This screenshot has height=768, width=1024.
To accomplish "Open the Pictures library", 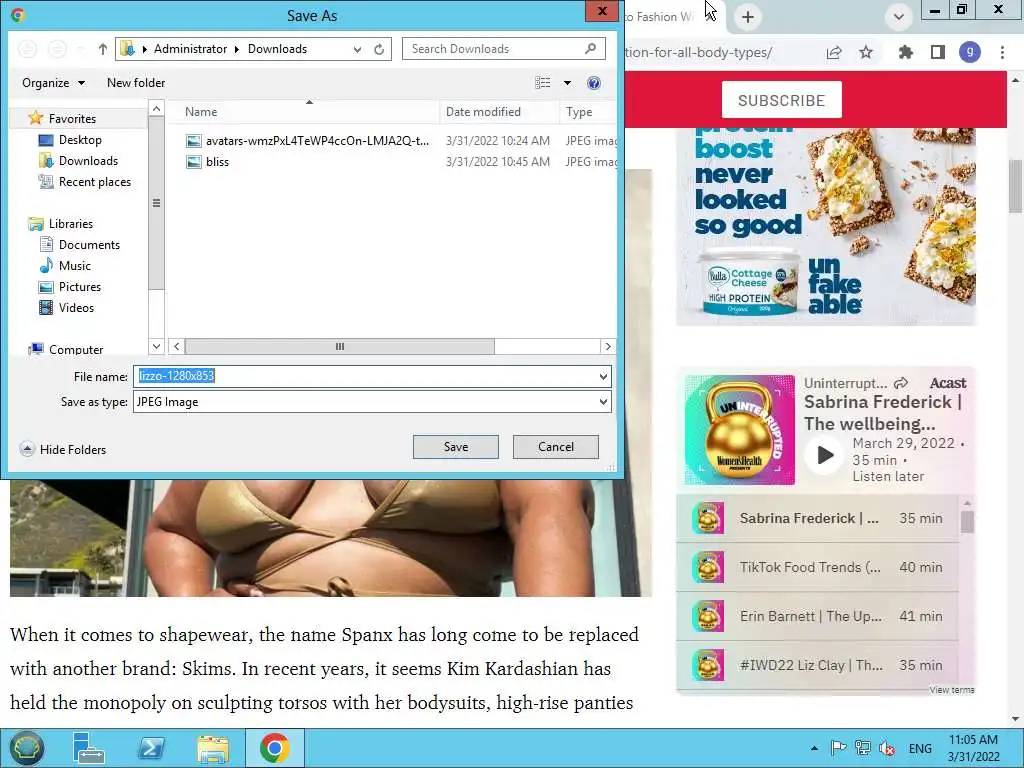I will [x=80, y=287].
